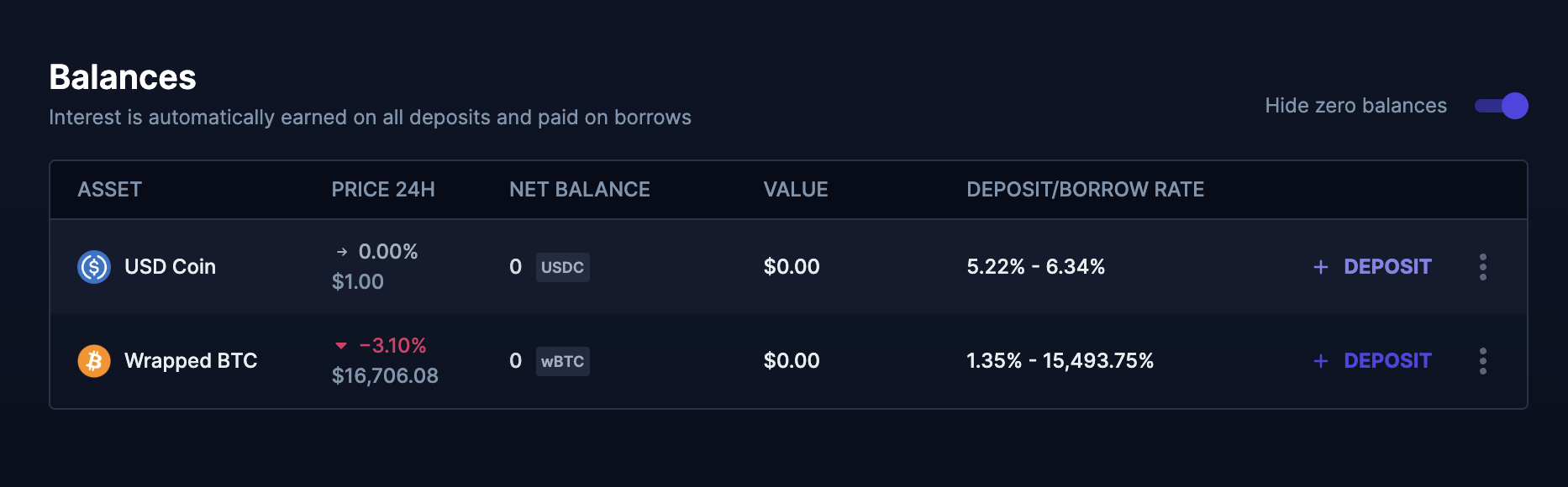Screen dimensions: 1568x487
Task: Select the Wrapped BTC asset name
Action: pos(191,361)
